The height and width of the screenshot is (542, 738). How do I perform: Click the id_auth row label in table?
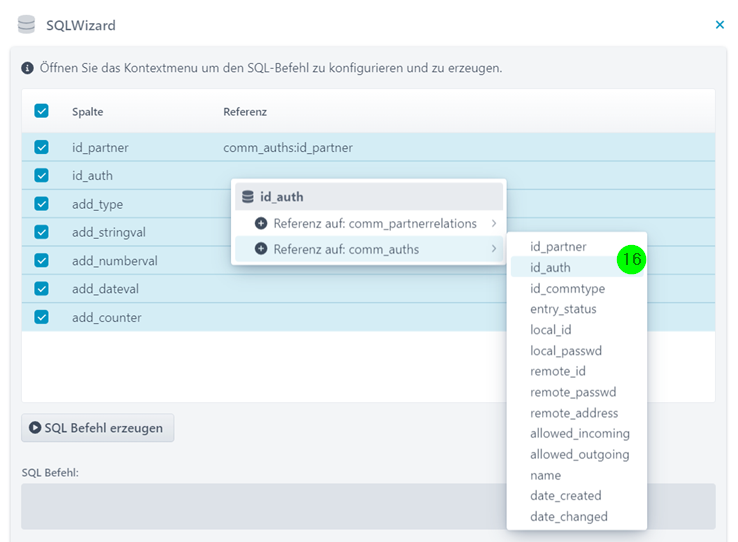pyautogui.click(x=92, y=175)
